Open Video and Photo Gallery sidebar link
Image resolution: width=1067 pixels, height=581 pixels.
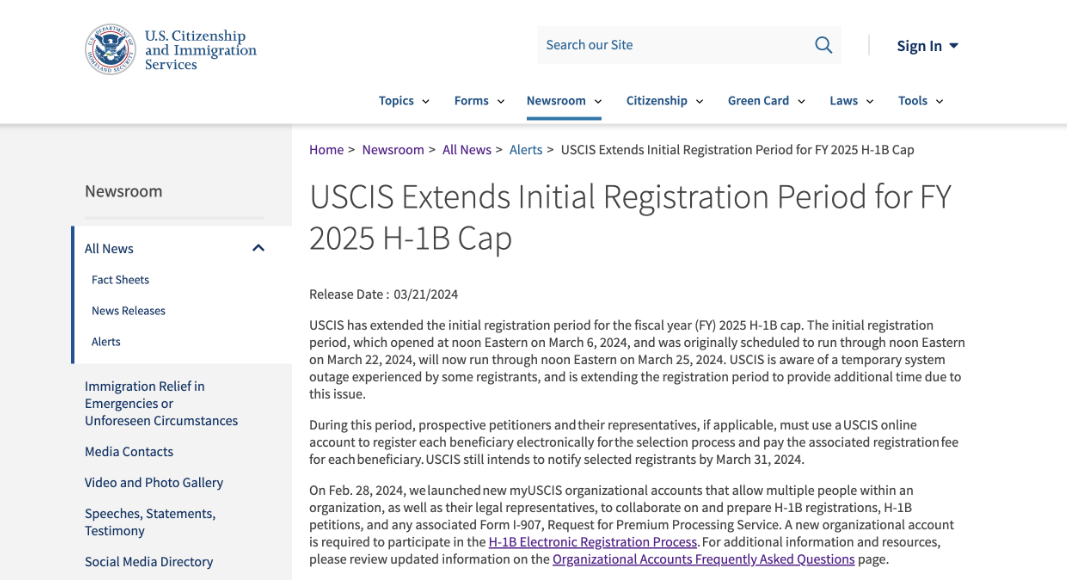(154, 482)
